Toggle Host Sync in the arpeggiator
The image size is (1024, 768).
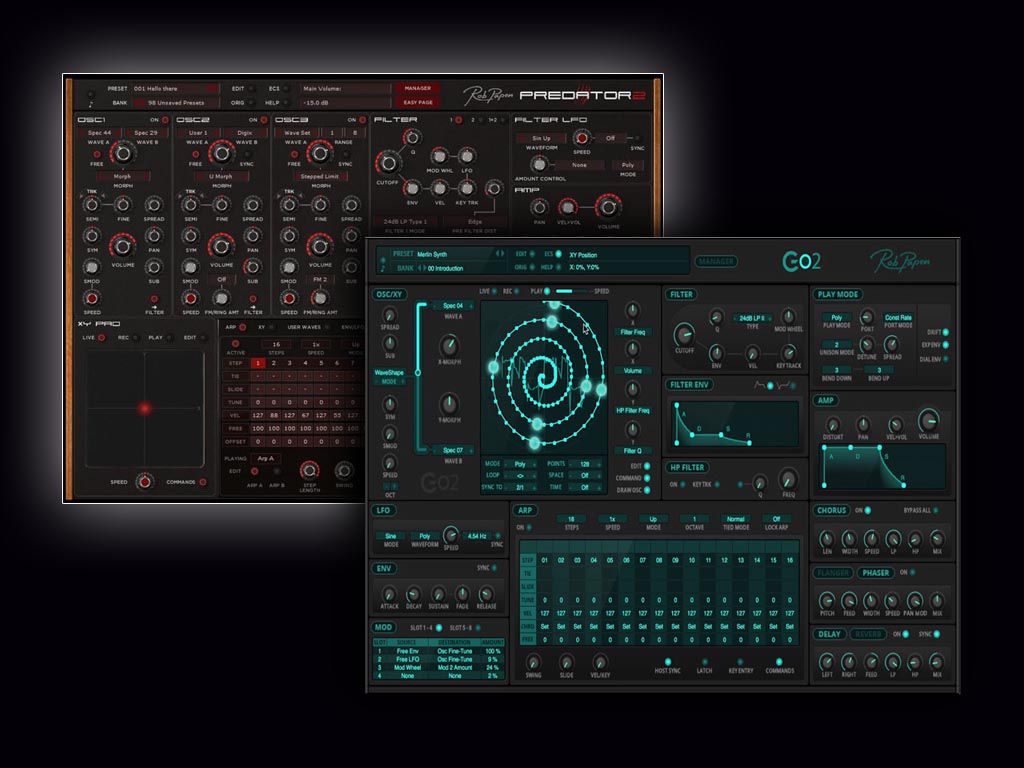pos(668,661)
